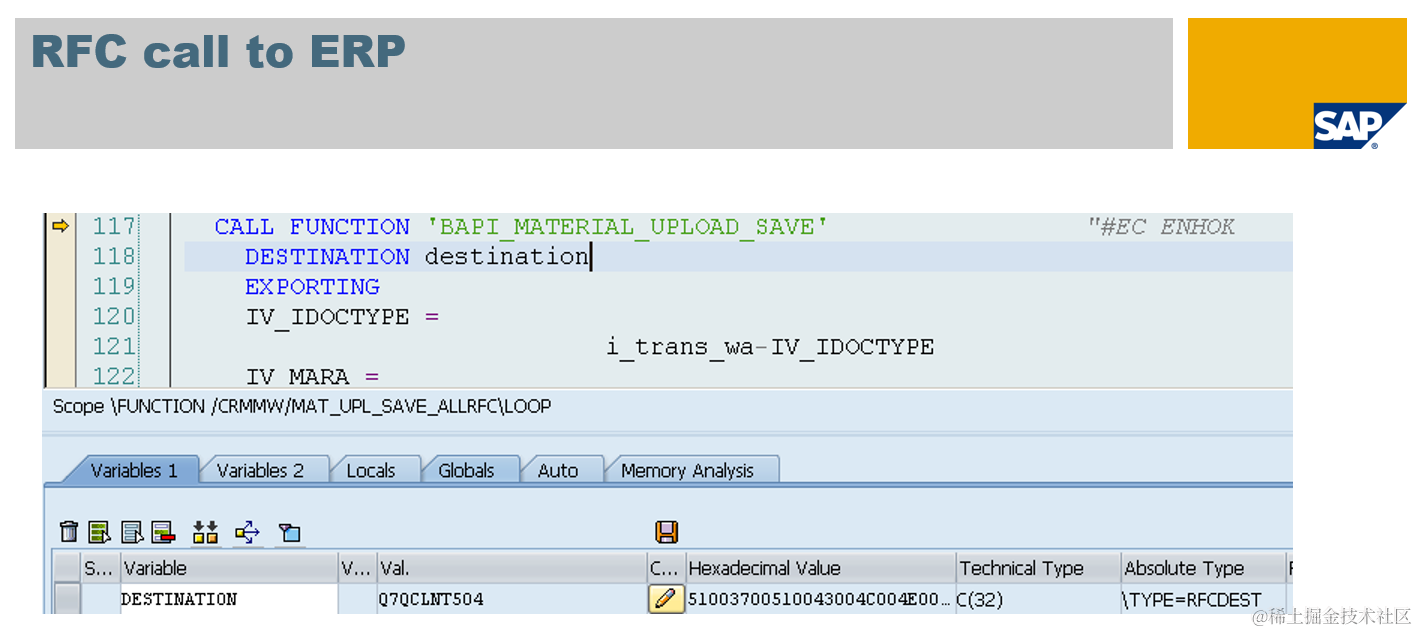Click line number 122 in the editor
The height and width of the screenshot is (633, 1418).
114,377
